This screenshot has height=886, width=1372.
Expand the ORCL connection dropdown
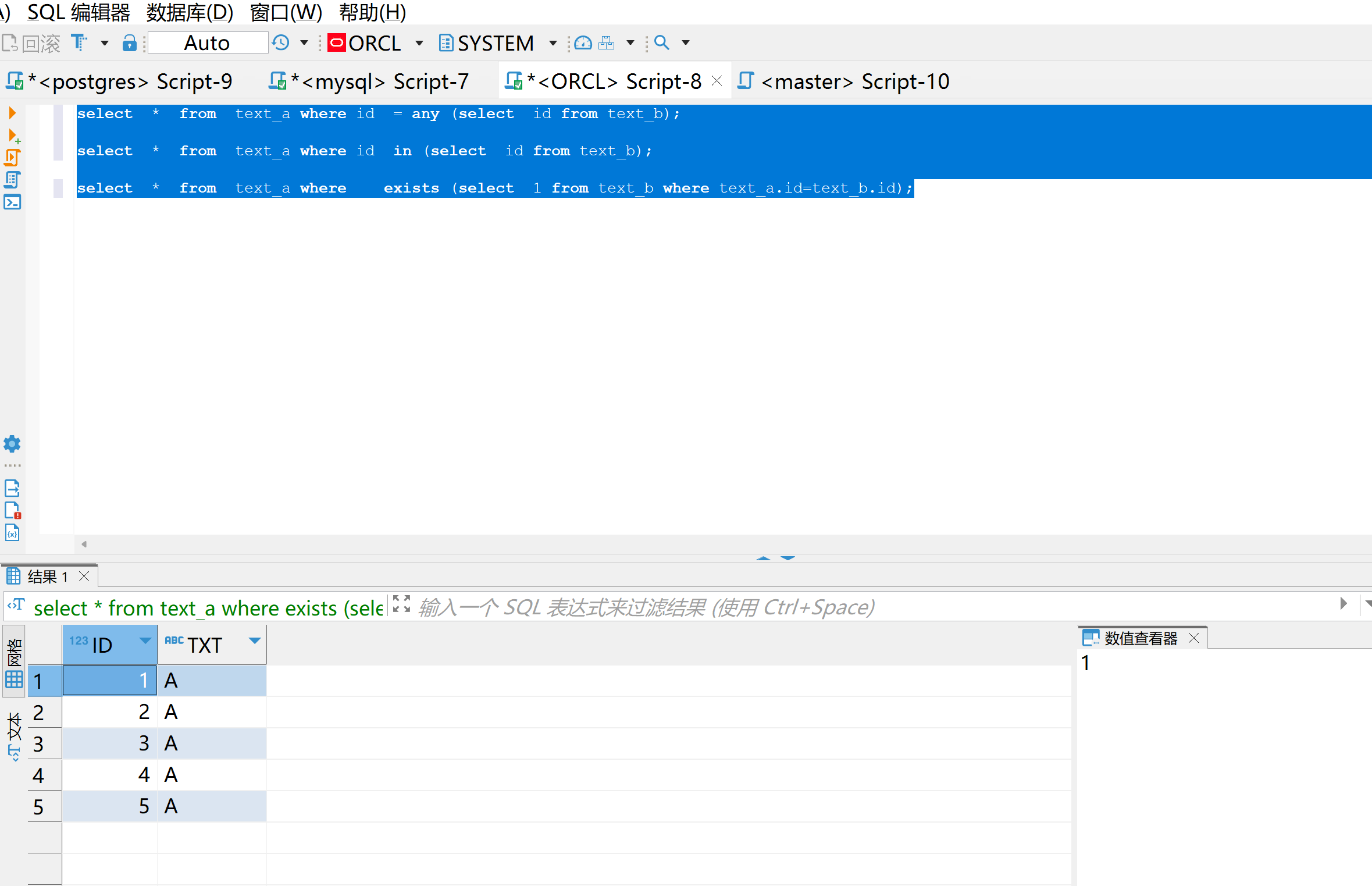coord(419,43)
